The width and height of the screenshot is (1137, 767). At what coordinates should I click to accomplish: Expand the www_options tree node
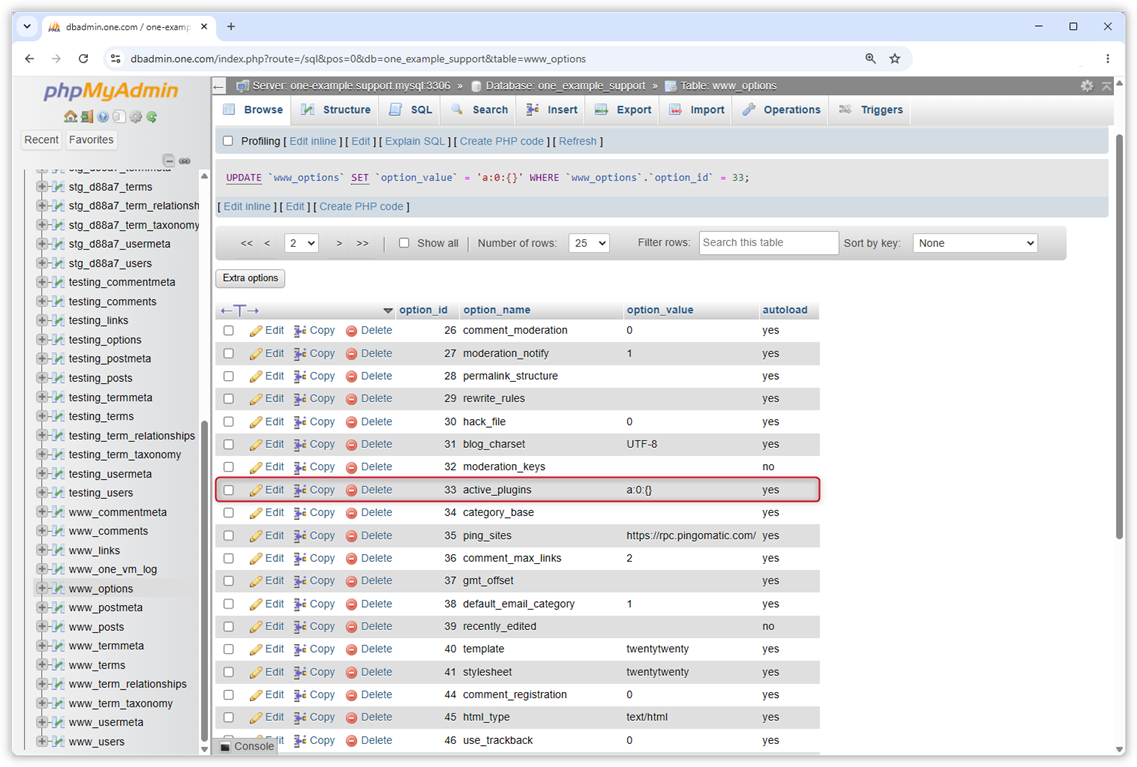point(42,589)
